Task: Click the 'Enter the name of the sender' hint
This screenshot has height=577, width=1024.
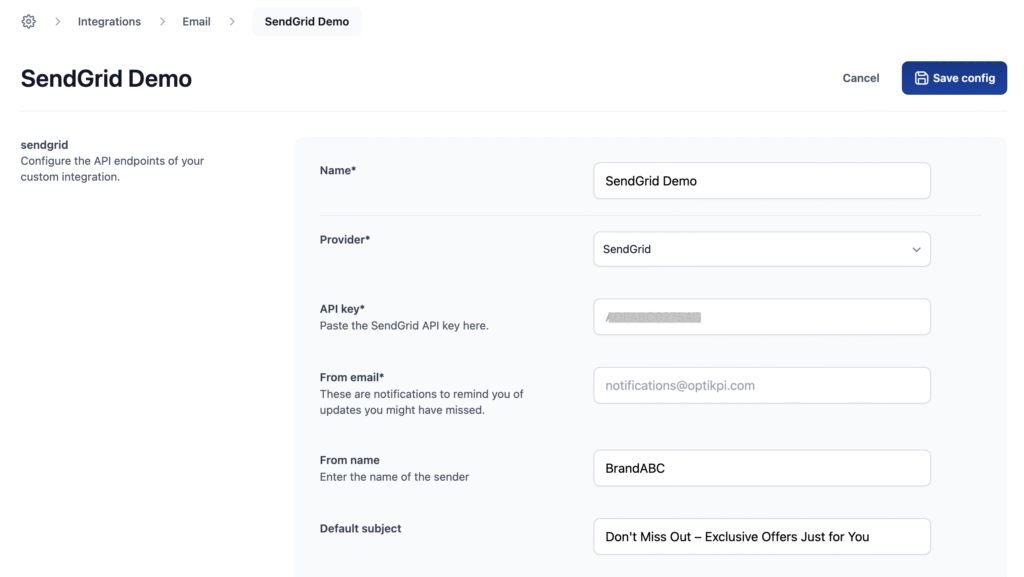Action: click(394, 476)
